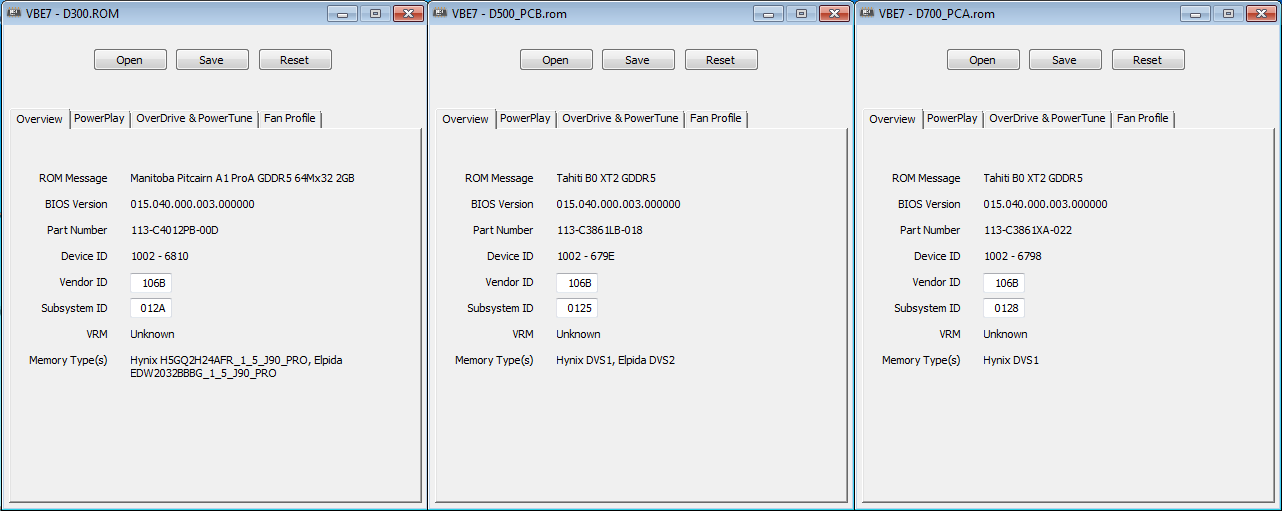Close the D300.ROM window
The image size is (1282, 511).
406,14
